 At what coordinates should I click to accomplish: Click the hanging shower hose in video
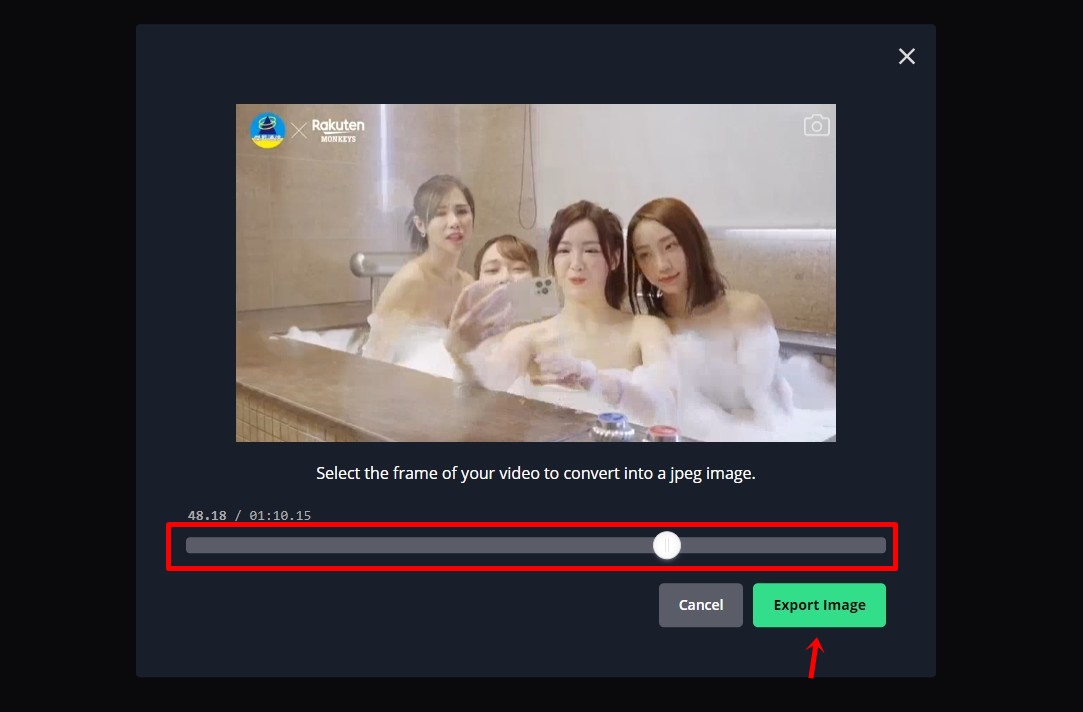(x=528, y=167)
